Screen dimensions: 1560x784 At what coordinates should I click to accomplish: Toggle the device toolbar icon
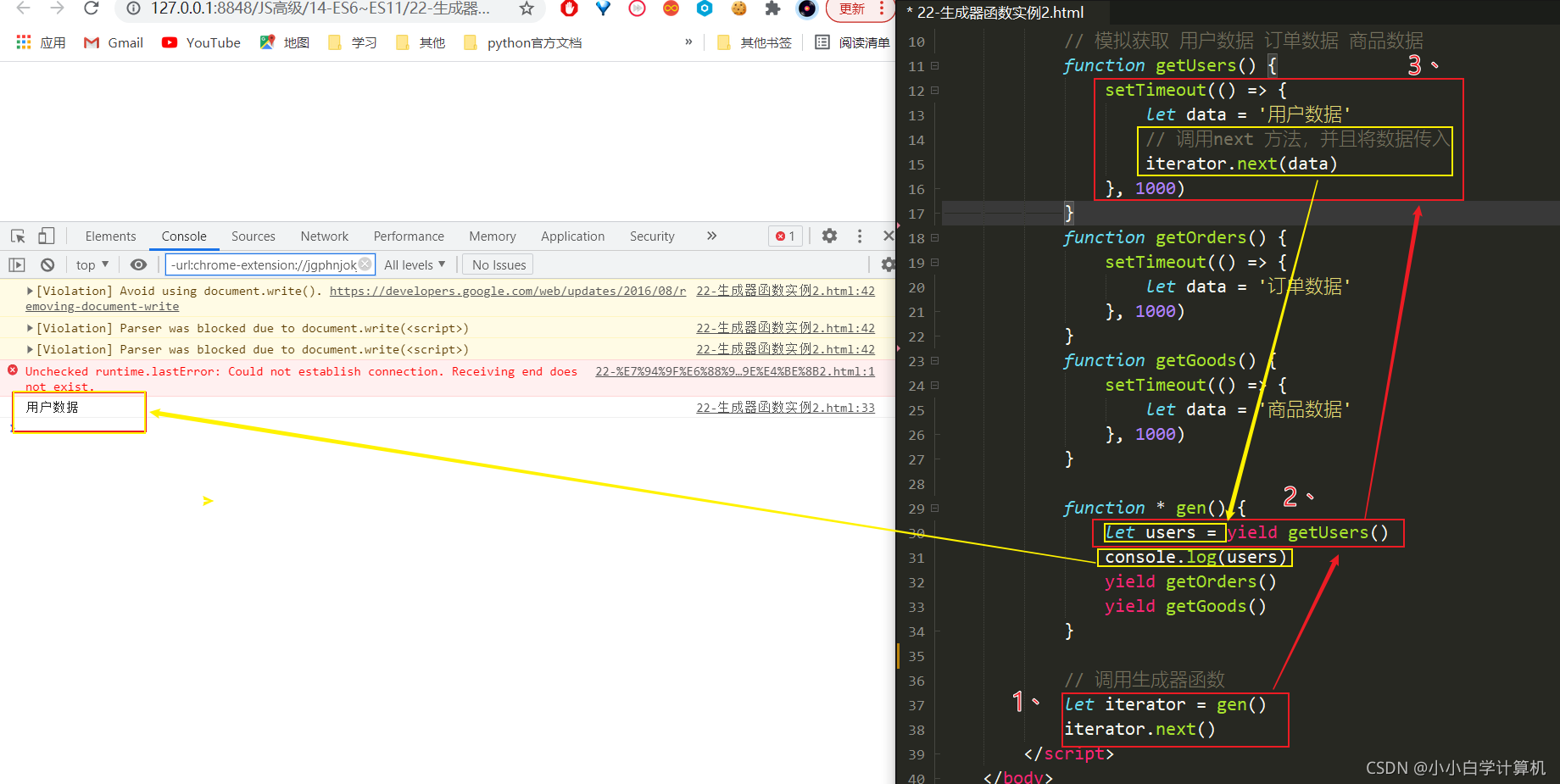[47, 236]
